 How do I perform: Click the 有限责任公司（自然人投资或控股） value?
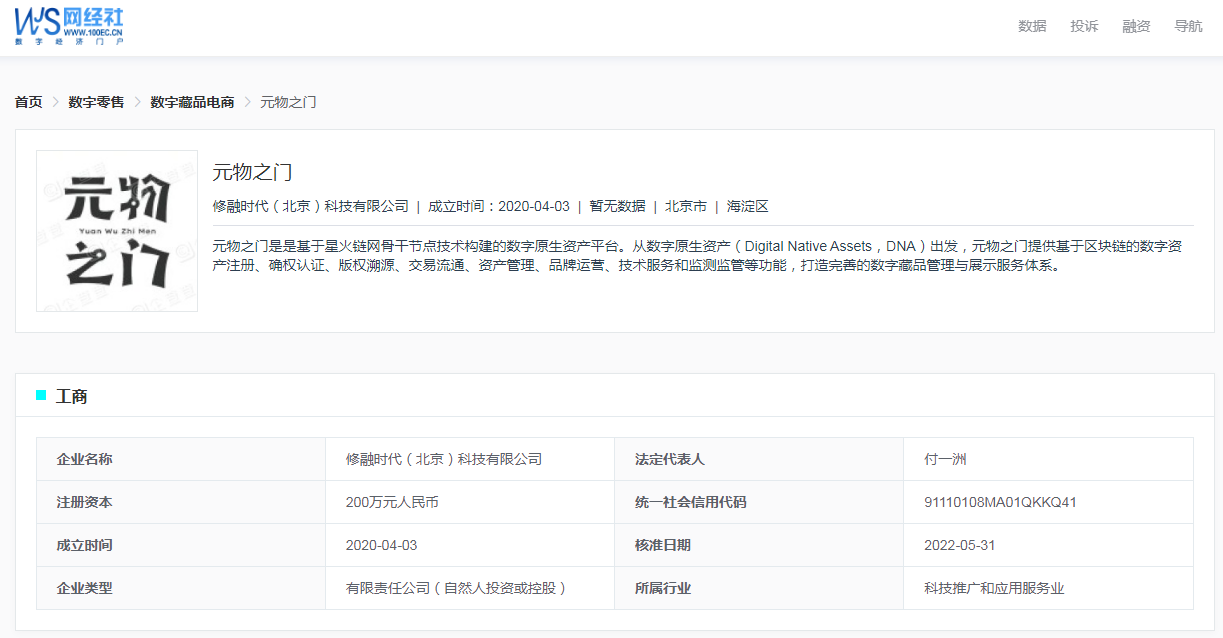457,588
